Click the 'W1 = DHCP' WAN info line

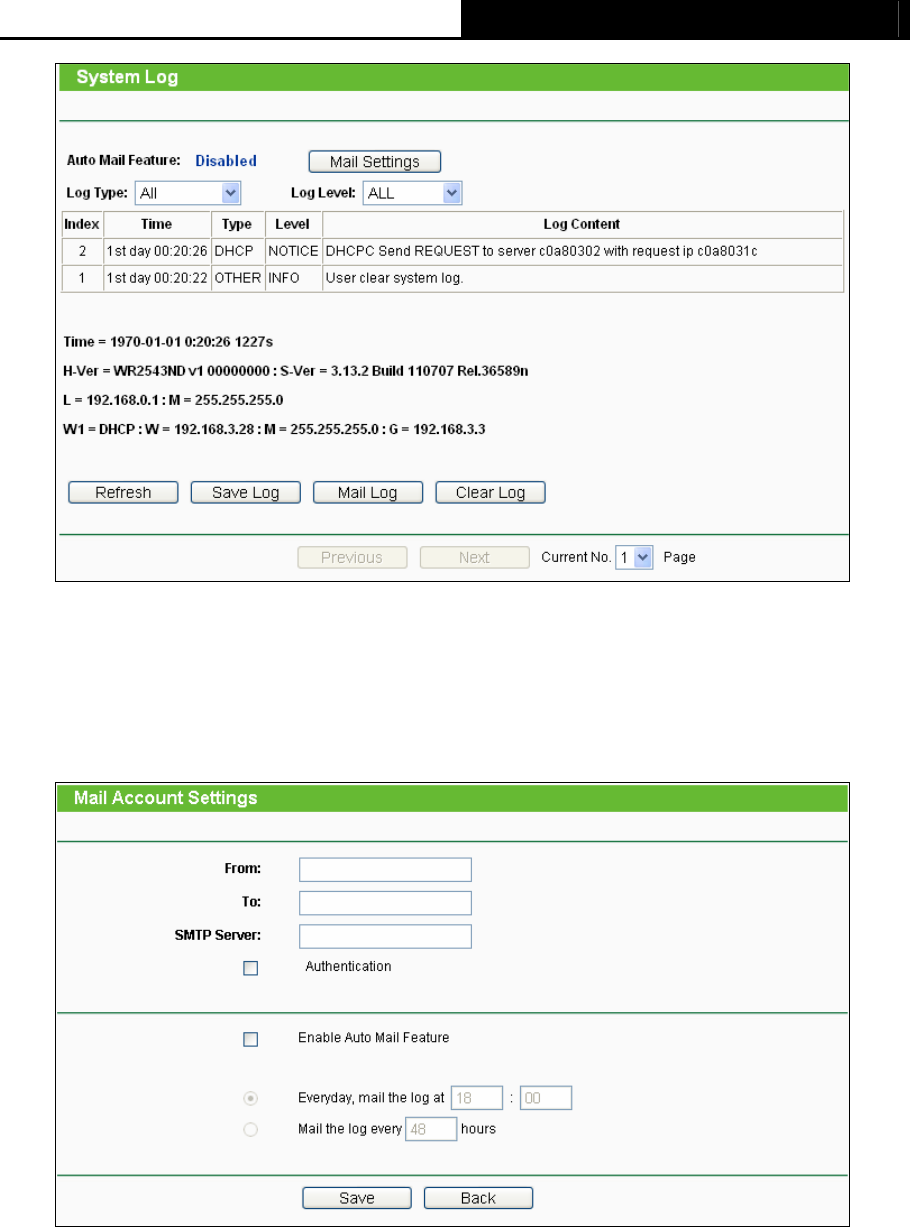click(x=274, y=430)
